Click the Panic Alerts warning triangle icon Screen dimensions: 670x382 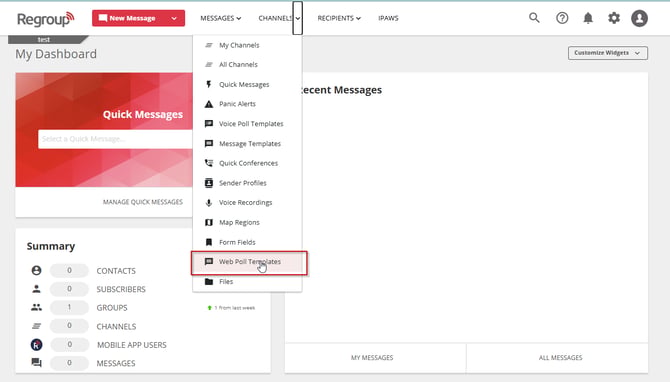point(209,104)
